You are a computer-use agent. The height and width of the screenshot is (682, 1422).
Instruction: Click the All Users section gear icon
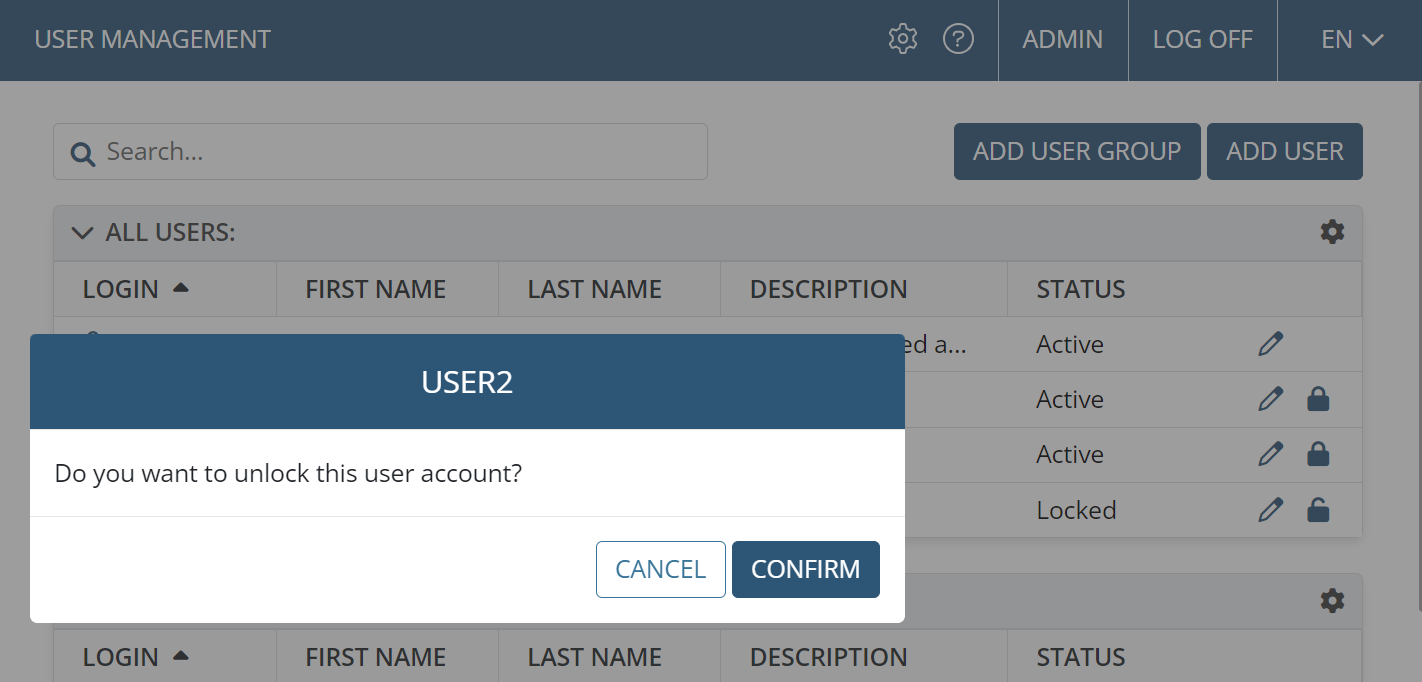coord(1332,232)
